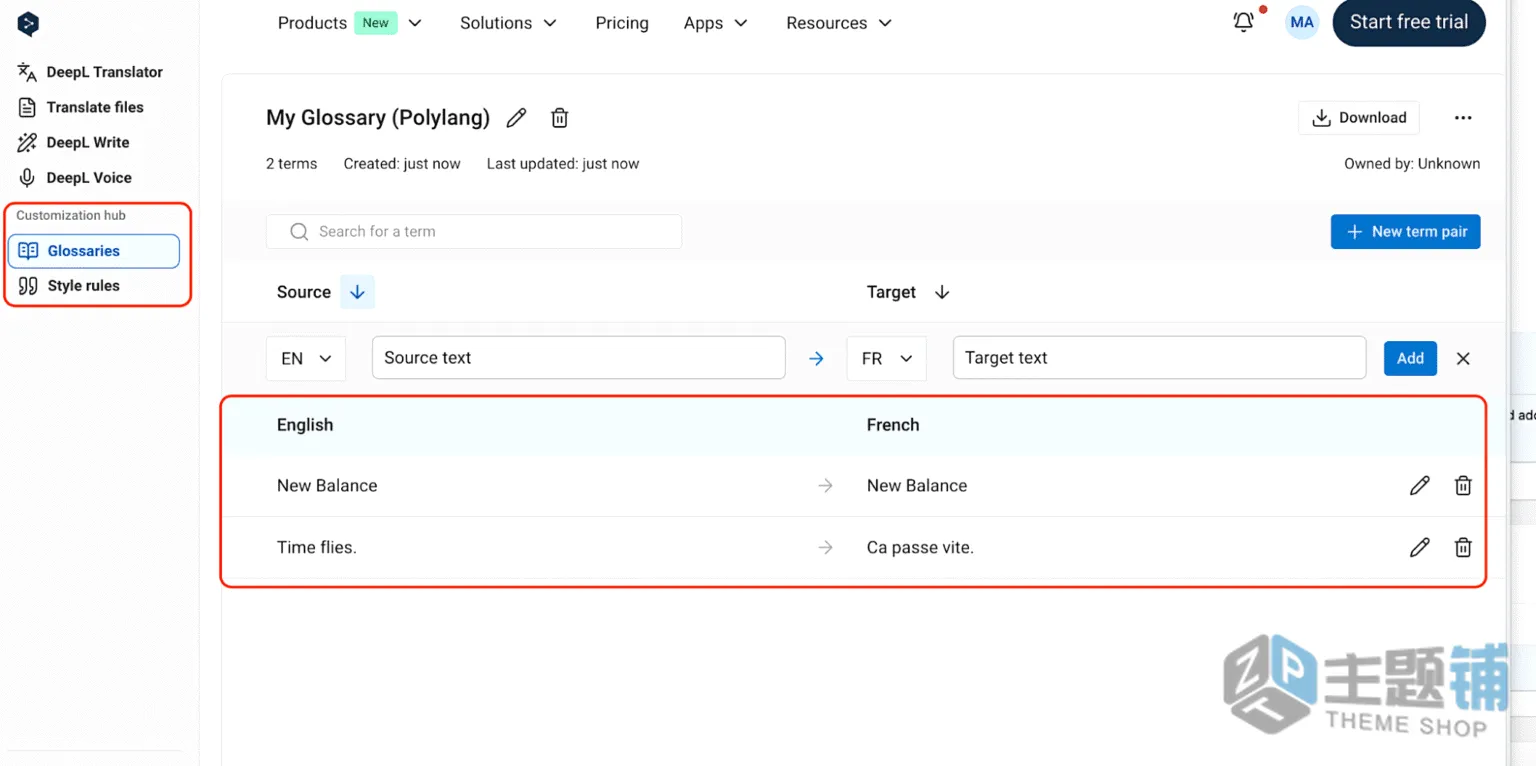Focus the Search for a term field
Viewport: 1536px width, 766px height.
click(x=474, y=231)
